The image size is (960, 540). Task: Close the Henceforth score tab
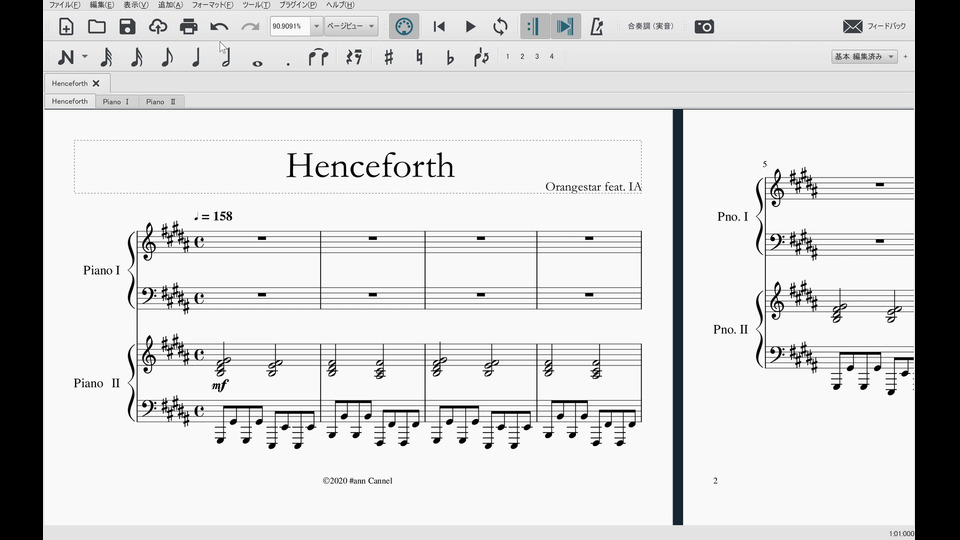click(96, 83)
